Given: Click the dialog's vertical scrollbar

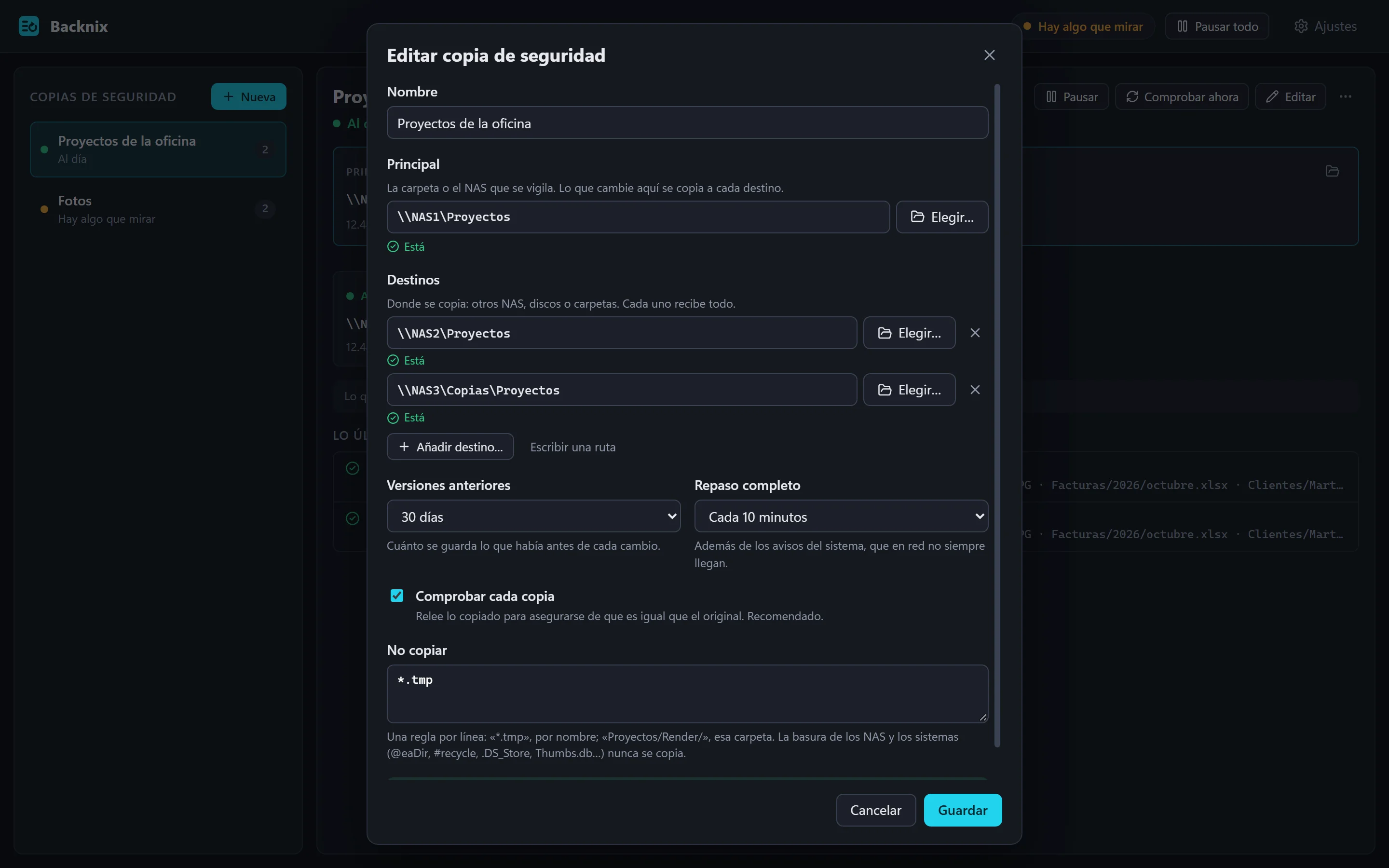Looking at the screenshot, I should coord(997,416).
